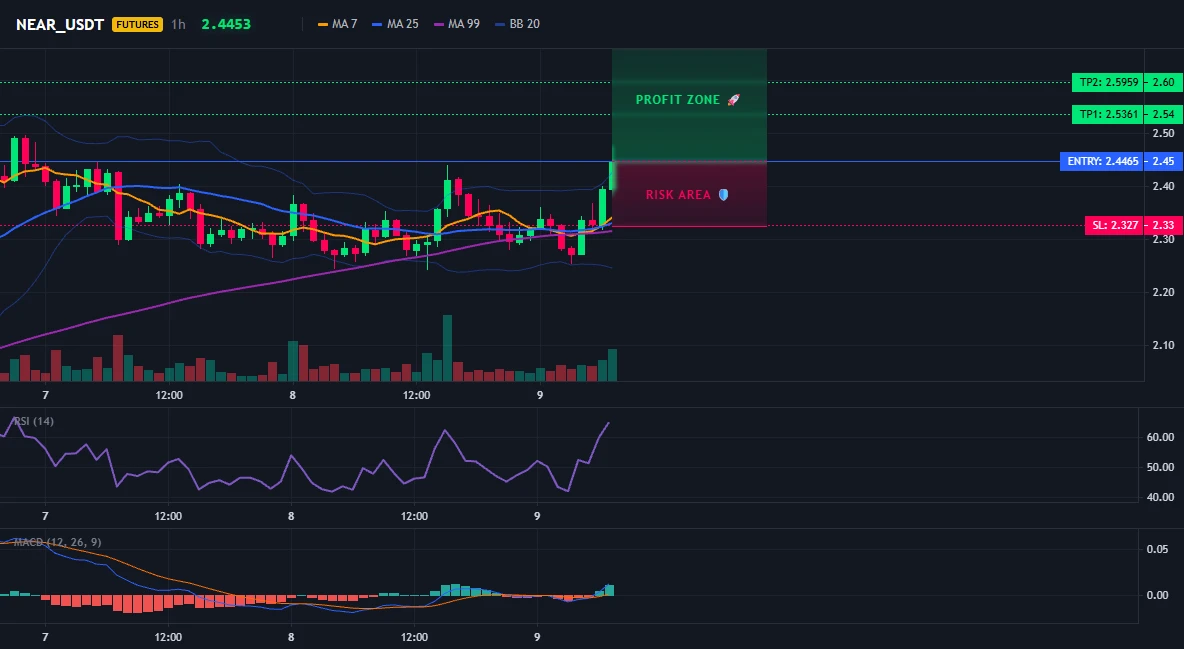
Task: Click the latest green candle at entry line
Action: pos(612,175)
